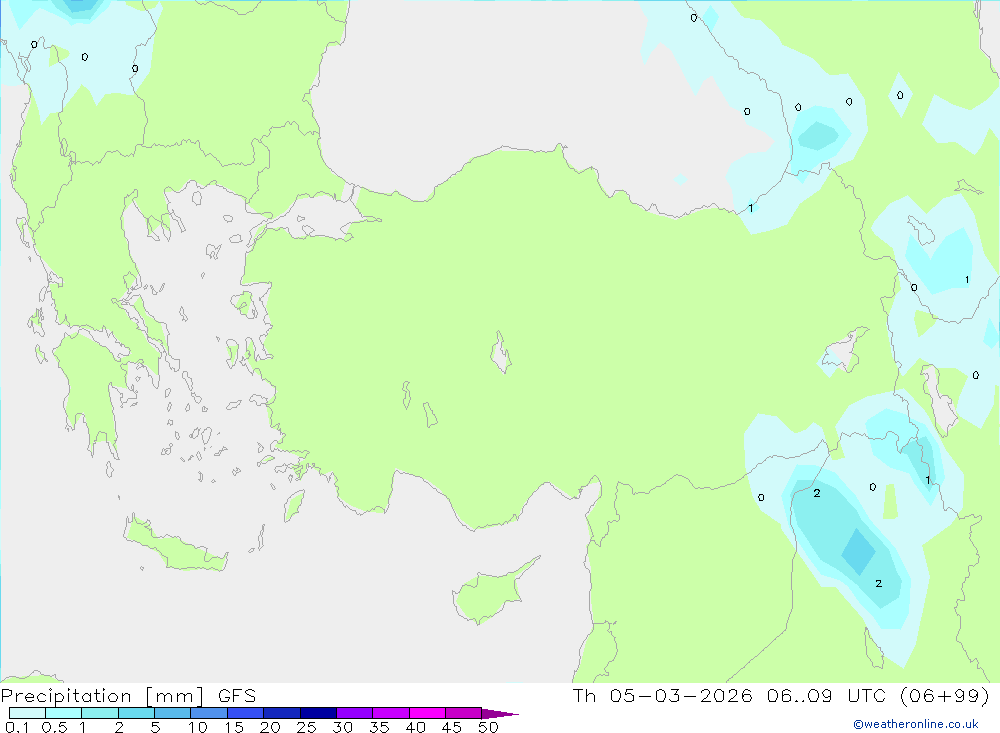Click the legend value "10"
Screen dimensions: 1000x733
coord(198,727)
